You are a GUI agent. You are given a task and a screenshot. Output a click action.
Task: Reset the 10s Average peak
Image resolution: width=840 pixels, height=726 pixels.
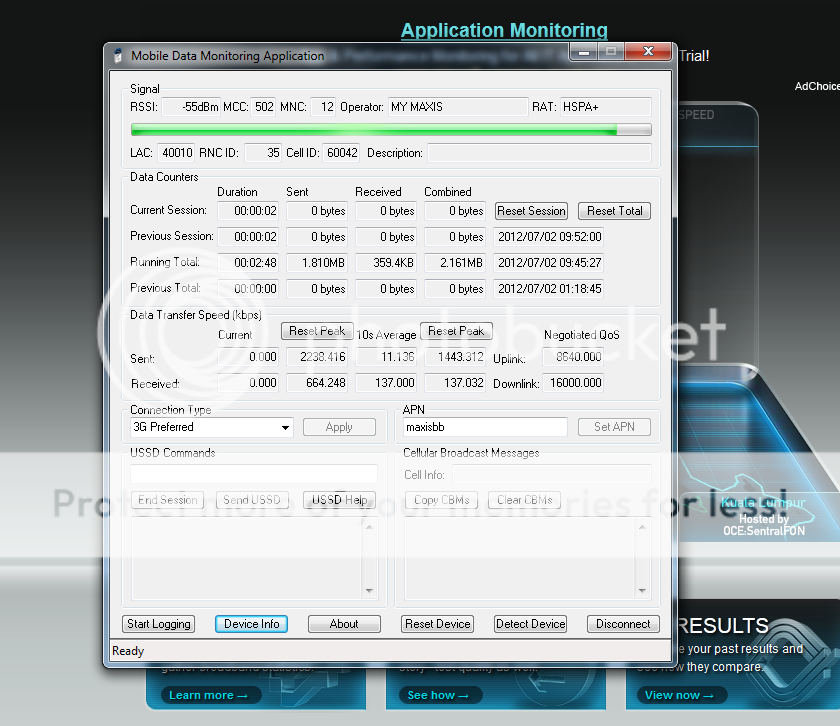pyautogui.click(x=456, y=331)
